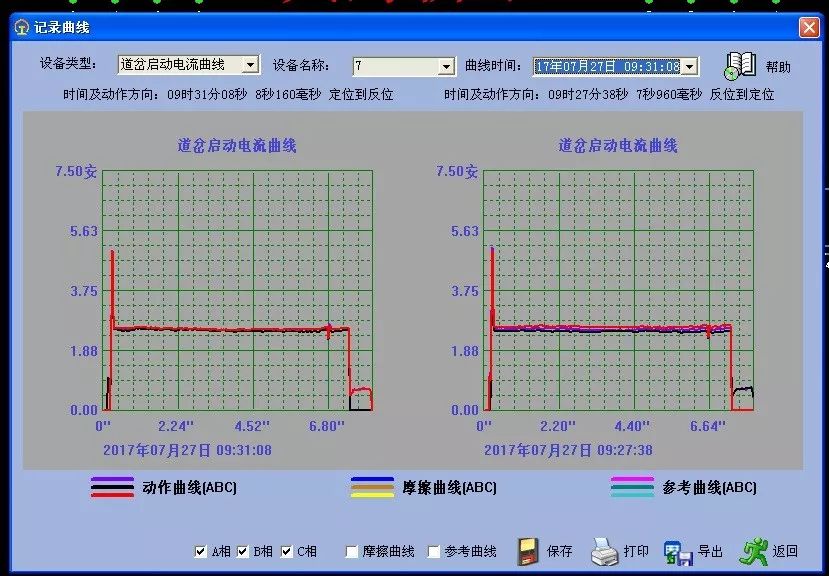Click the 动作曲线(ABC) legend label
The image size is (829, 576).
pyautogui.click(x=189, y=487)
